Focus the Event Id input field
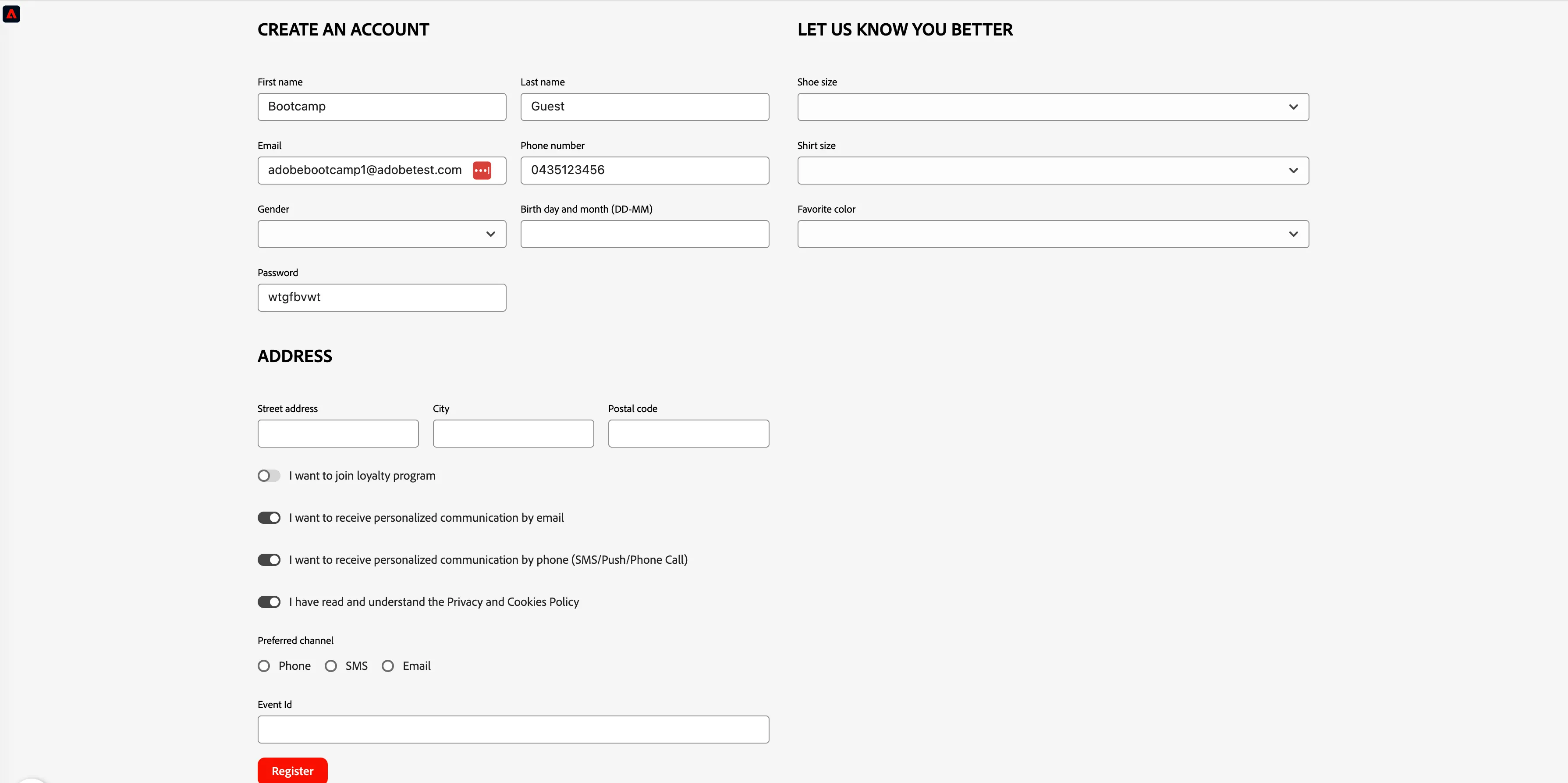 point(513,730)
